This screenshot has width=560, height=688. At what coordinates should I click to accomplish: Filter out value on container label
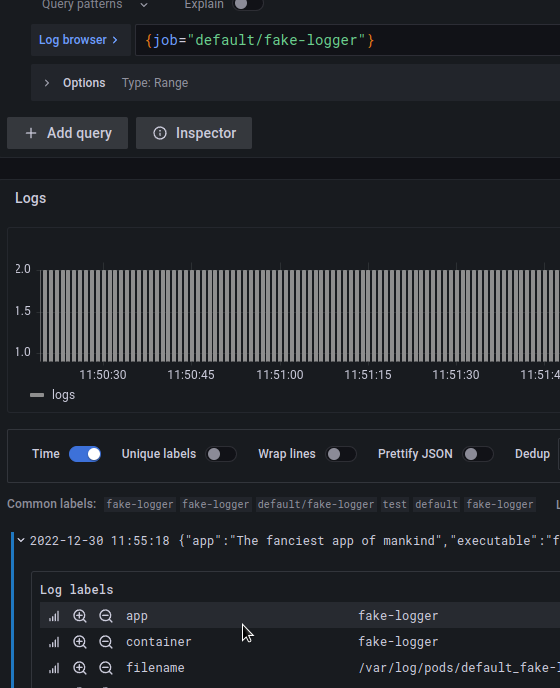pyautogui.click(x=106, y=642)
